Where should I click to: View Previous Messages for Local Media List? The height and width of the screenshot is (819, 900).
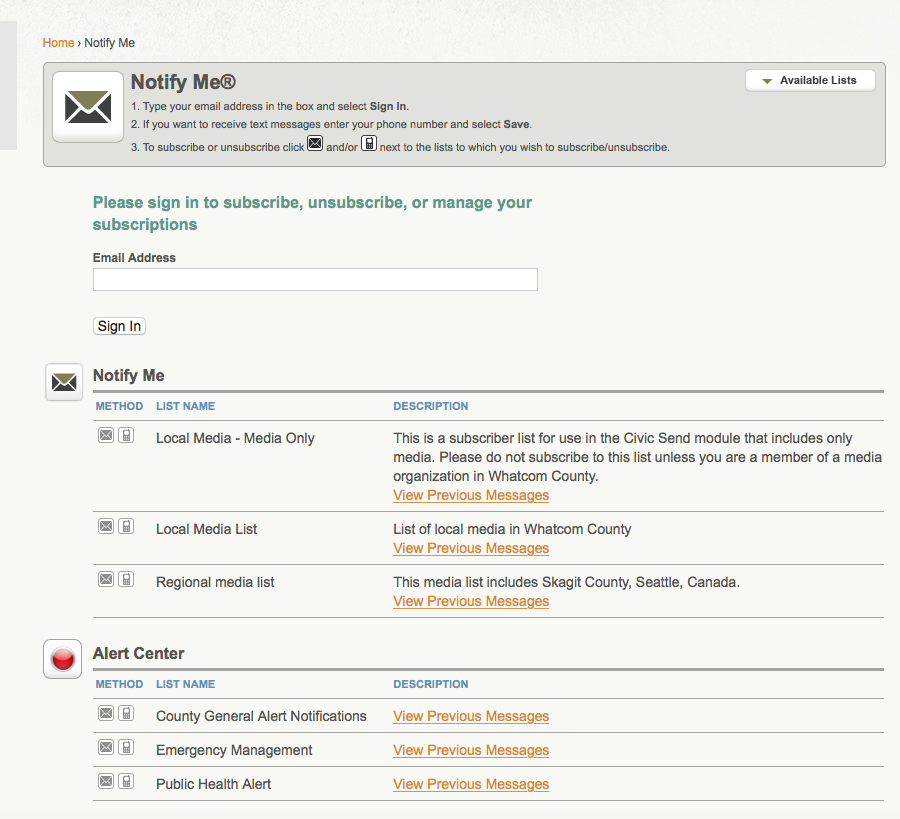471,548
